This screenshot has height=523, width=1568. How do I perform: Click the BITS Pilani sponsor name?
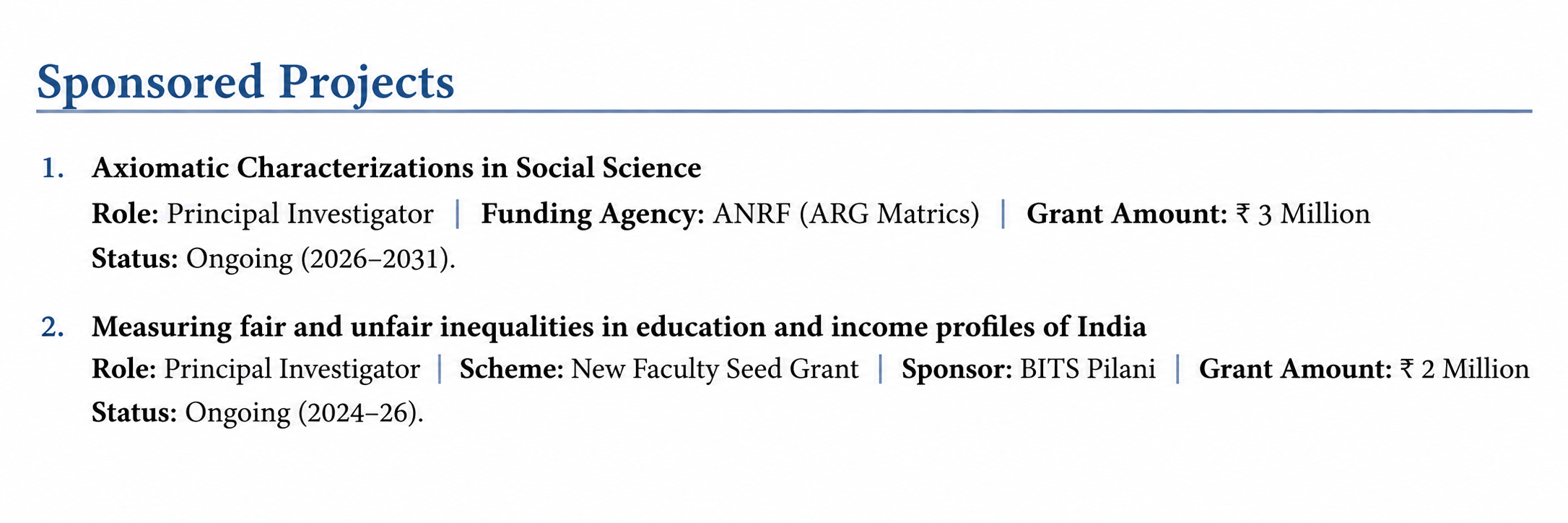point(1088,369)
